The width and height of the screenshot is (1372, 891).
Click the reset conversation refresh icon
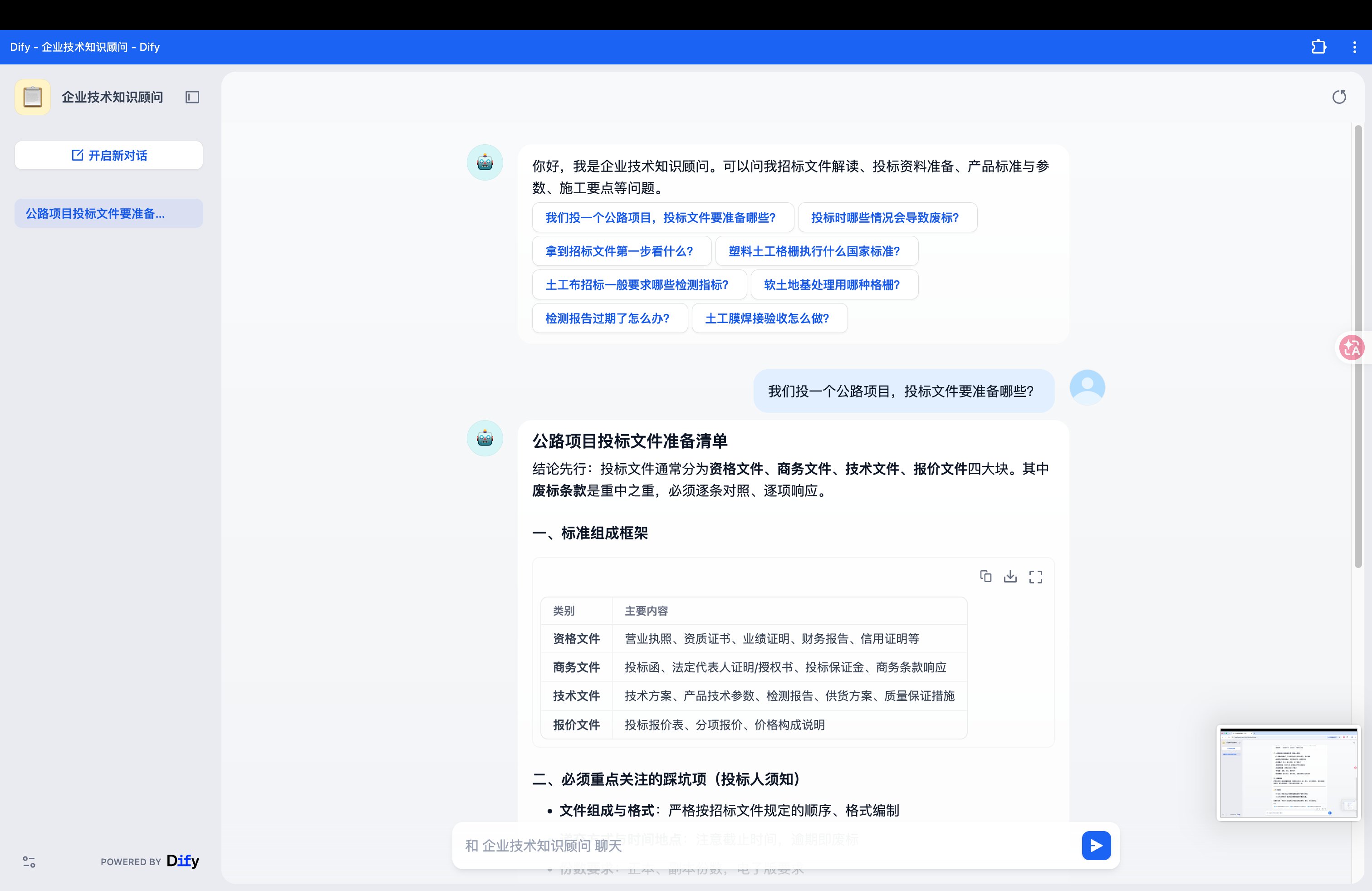pyautogui.click(x=1339, y=97)
